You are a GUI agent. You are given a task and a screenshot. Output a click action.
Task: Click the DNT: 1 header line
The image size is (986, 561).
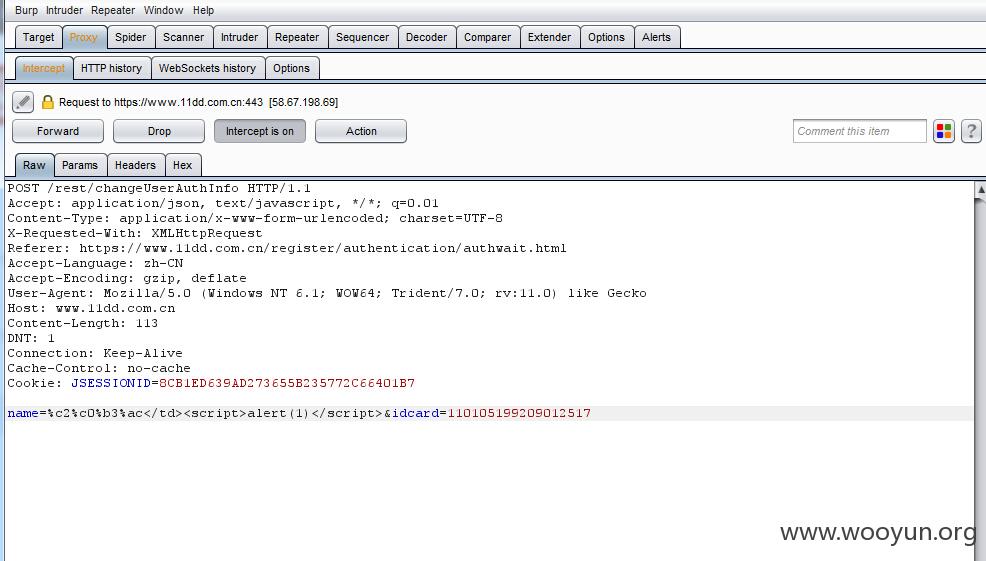[31, 338]
